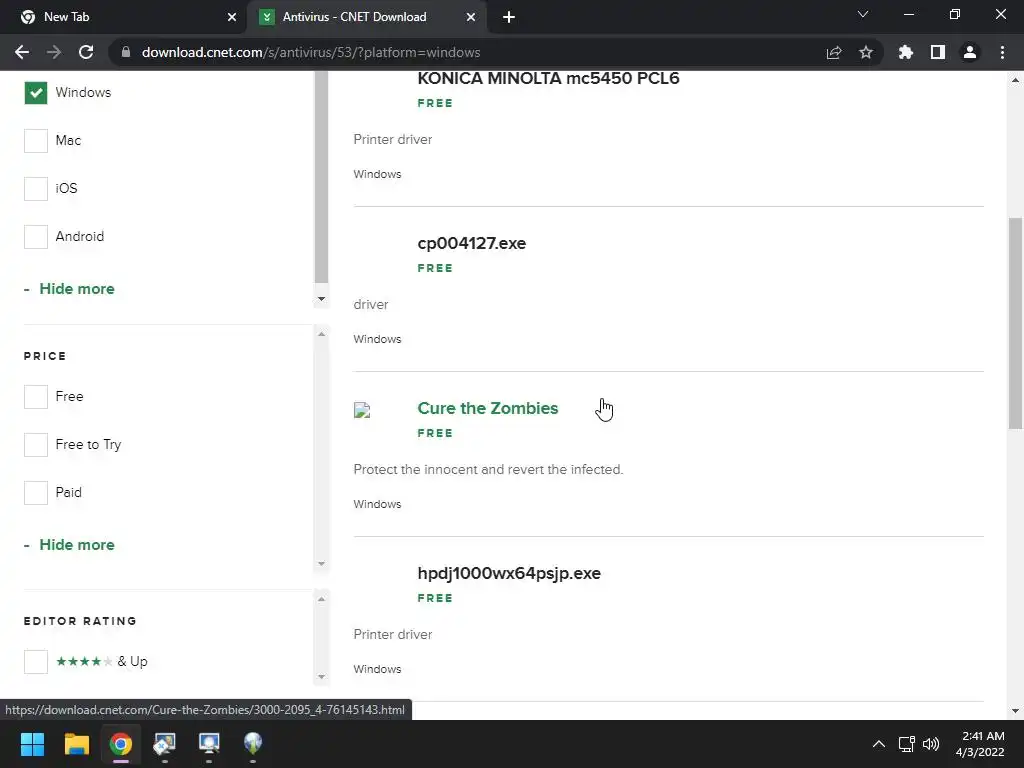Open the Chrome three-dot menu
Screen dimensions: 1024x768
(1002, 52)
